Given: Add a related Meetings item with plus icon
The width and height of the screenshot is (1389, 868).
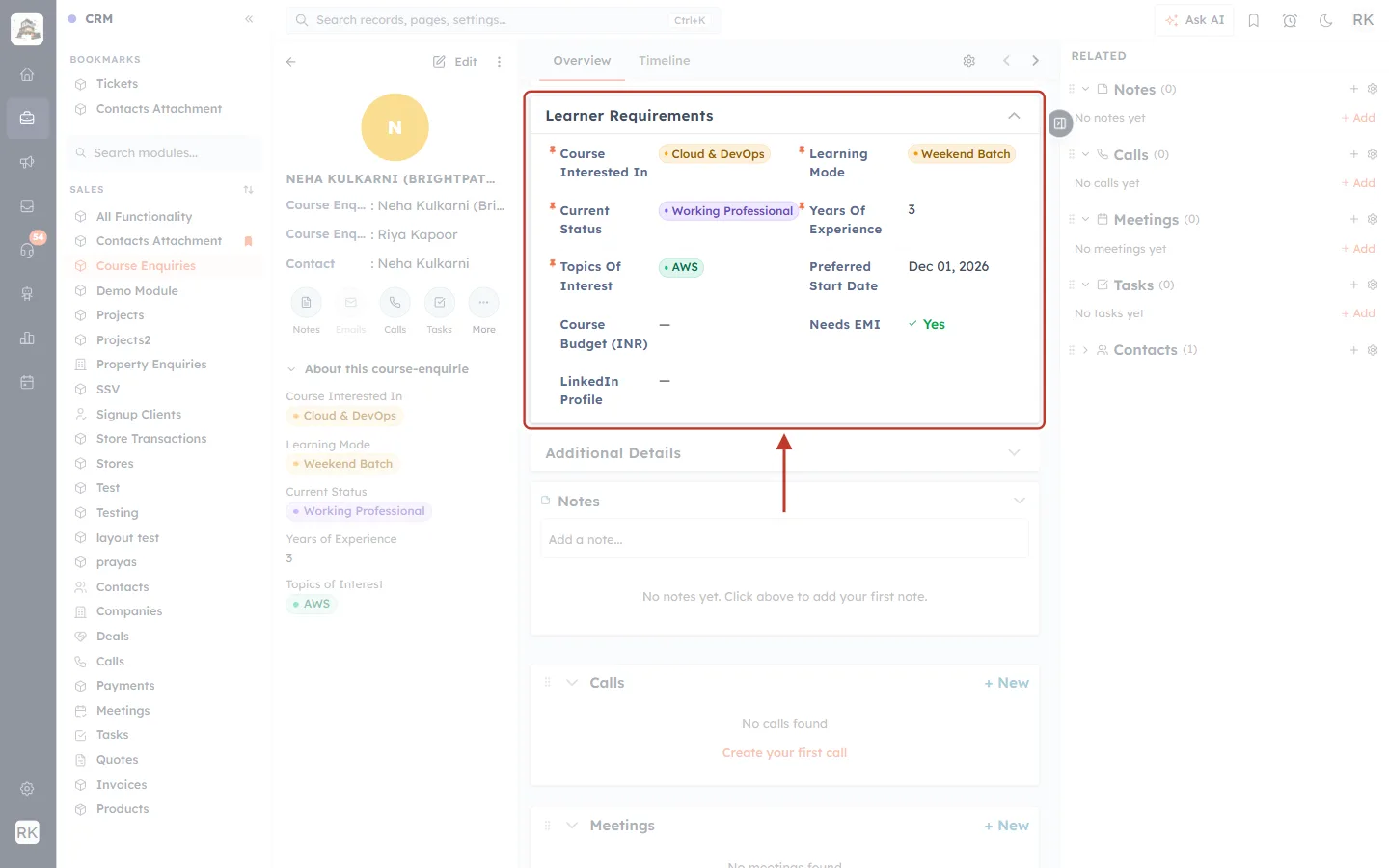Looking at the screenshot, I should click(1354, 219).
